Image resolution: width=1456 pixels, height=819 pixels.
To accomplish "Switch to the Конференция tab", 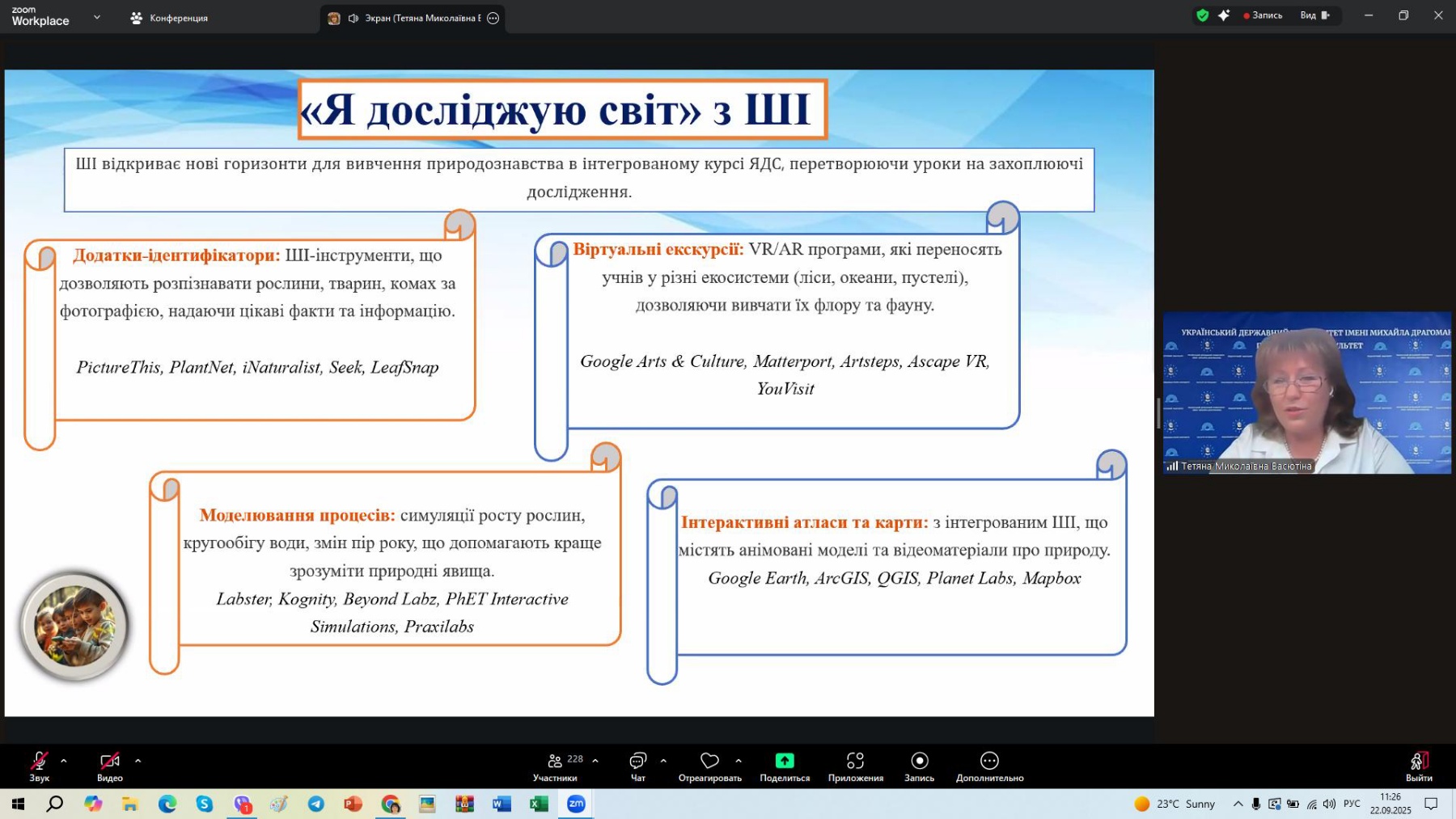I will 170,18.
